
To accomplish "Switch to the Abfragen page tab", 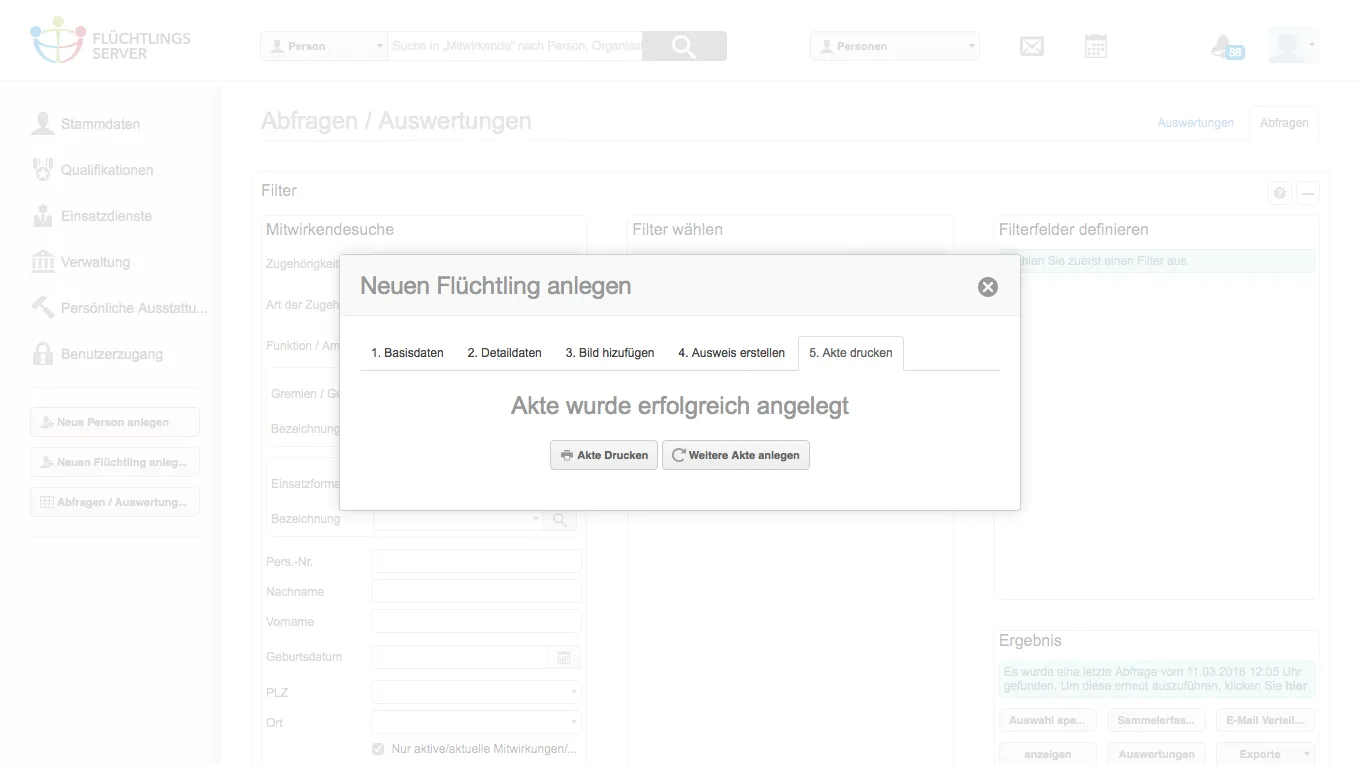I will [x=1284, y=123].
